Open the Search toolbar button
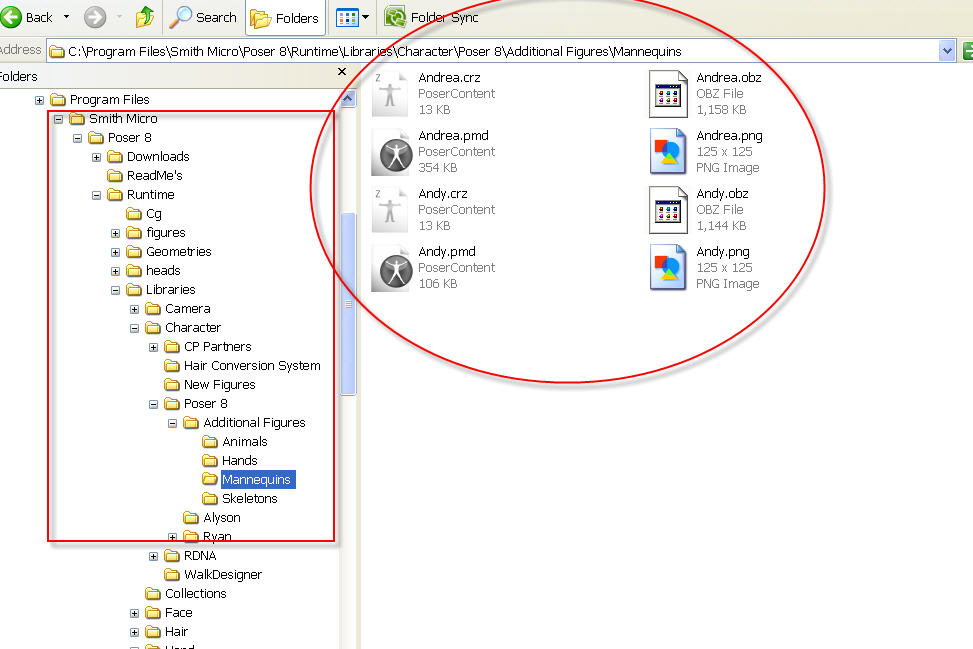 pyautogui.click(x=203, y=17)
